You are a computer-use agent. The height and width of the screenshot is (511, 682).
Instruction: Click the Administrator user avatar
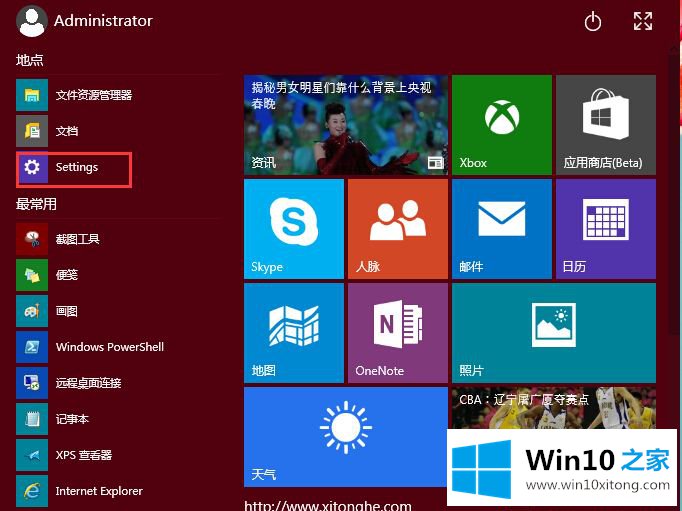(x=31, y=21)
